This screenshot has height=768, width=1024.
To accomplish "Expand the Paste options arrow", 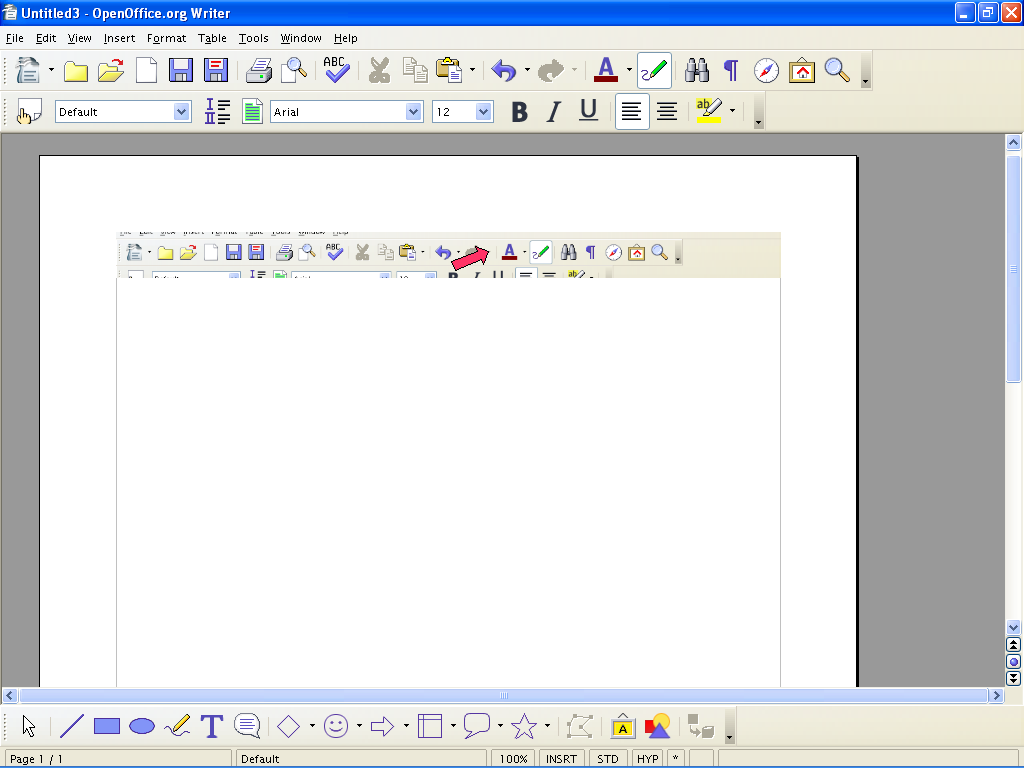I will [x=472, y=70].
